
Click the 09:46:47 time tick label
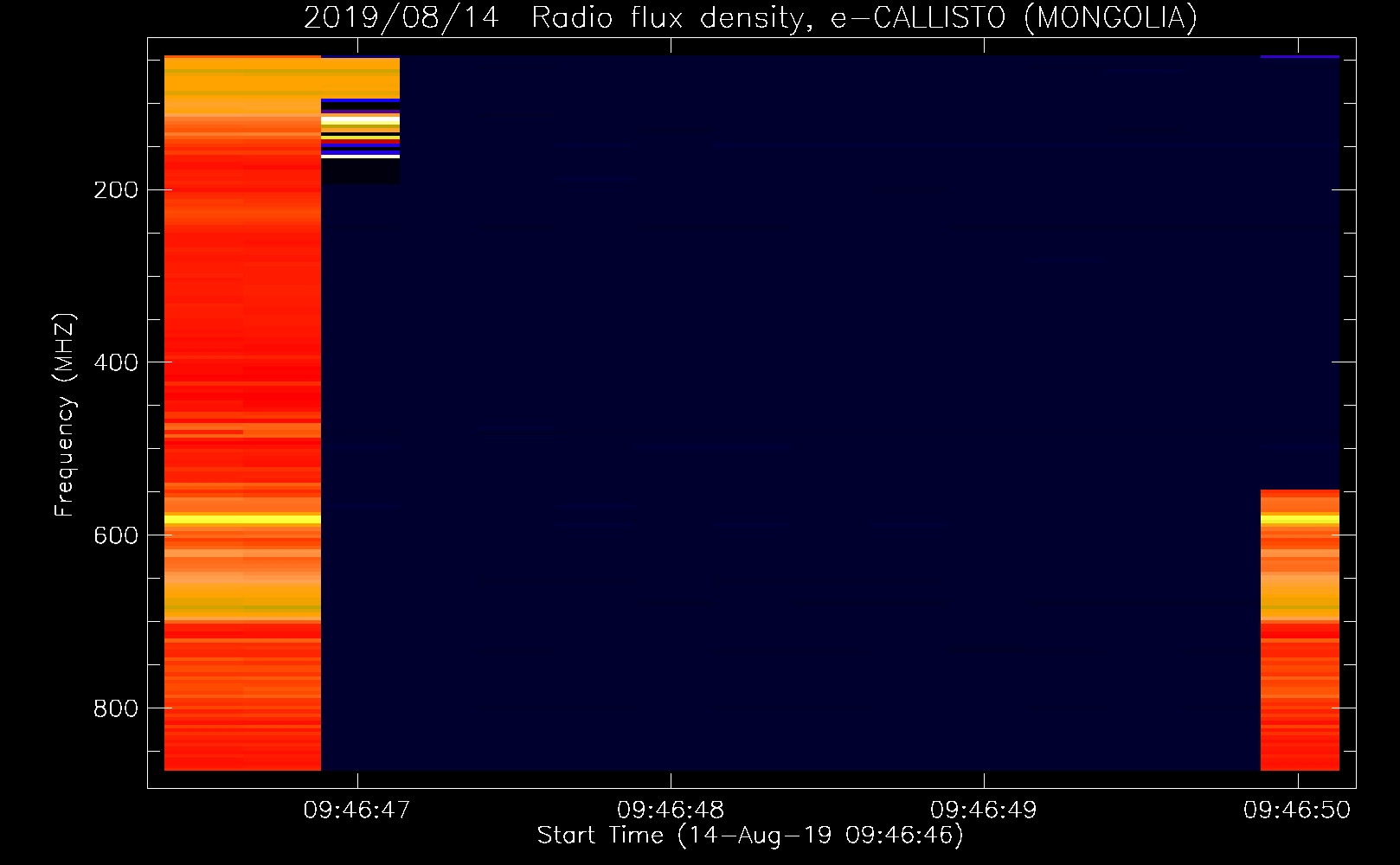(356, 811)
